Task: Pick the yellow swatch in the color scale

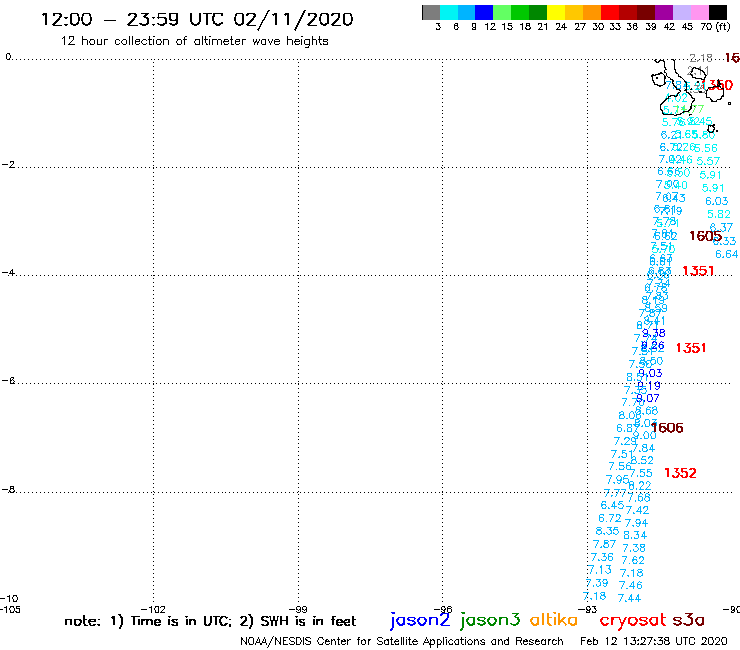Action: point(556,12)
